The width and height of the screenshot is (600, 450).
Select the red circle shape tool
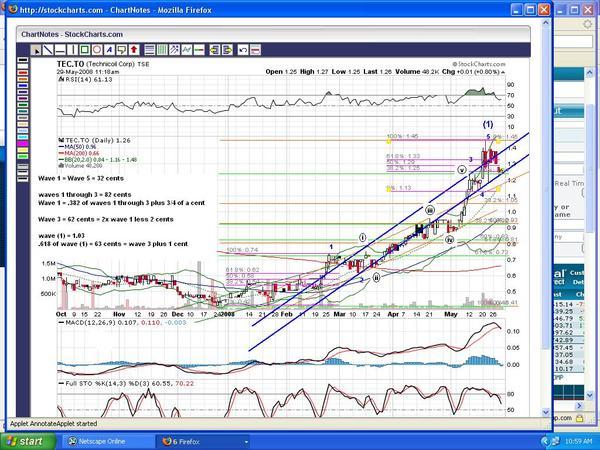[x=97, y=50]
